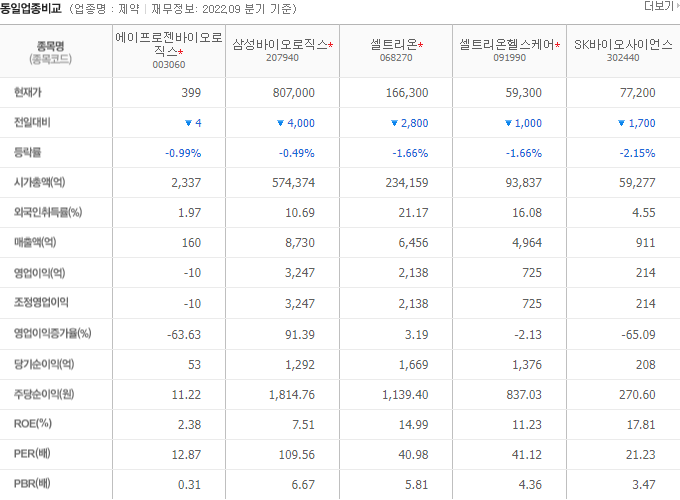Click red asterisk next to 셀트리온헬스케어
The height and width of the screenshot is (500, 680).
click(557, 45)
